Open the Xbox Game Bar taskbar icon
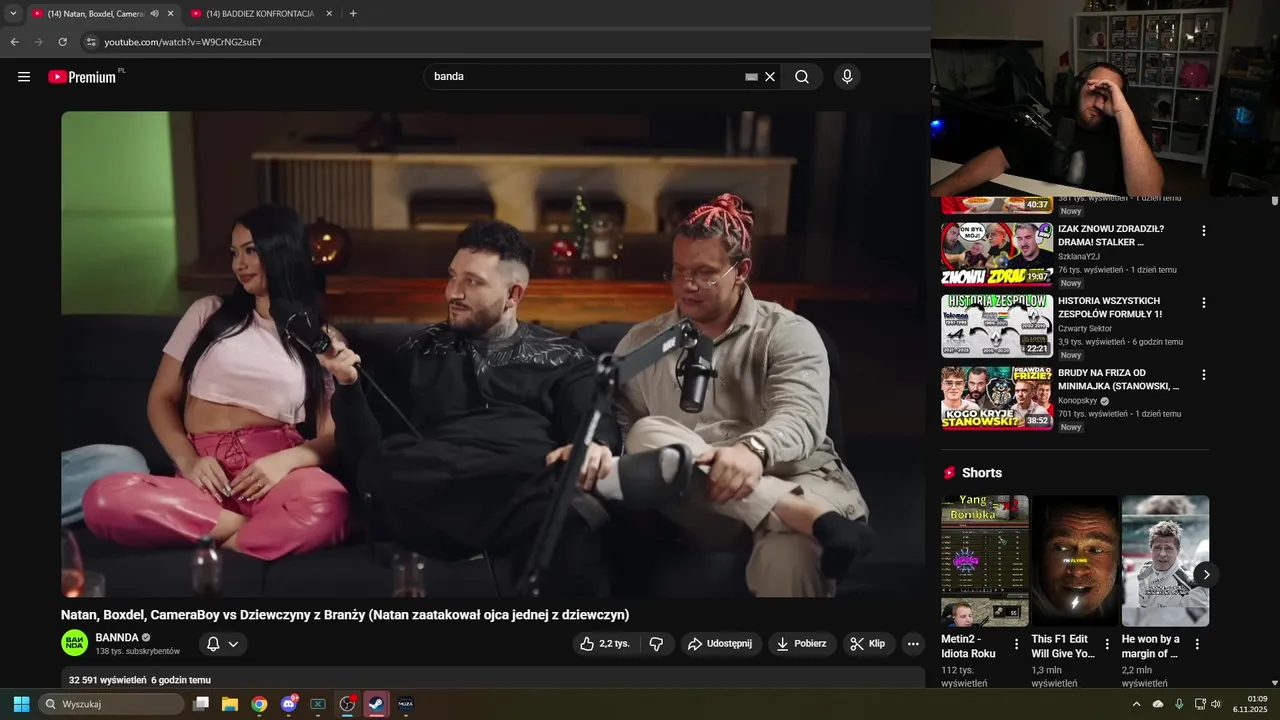Screen dimensions: 1280x720 pos(318,704)
